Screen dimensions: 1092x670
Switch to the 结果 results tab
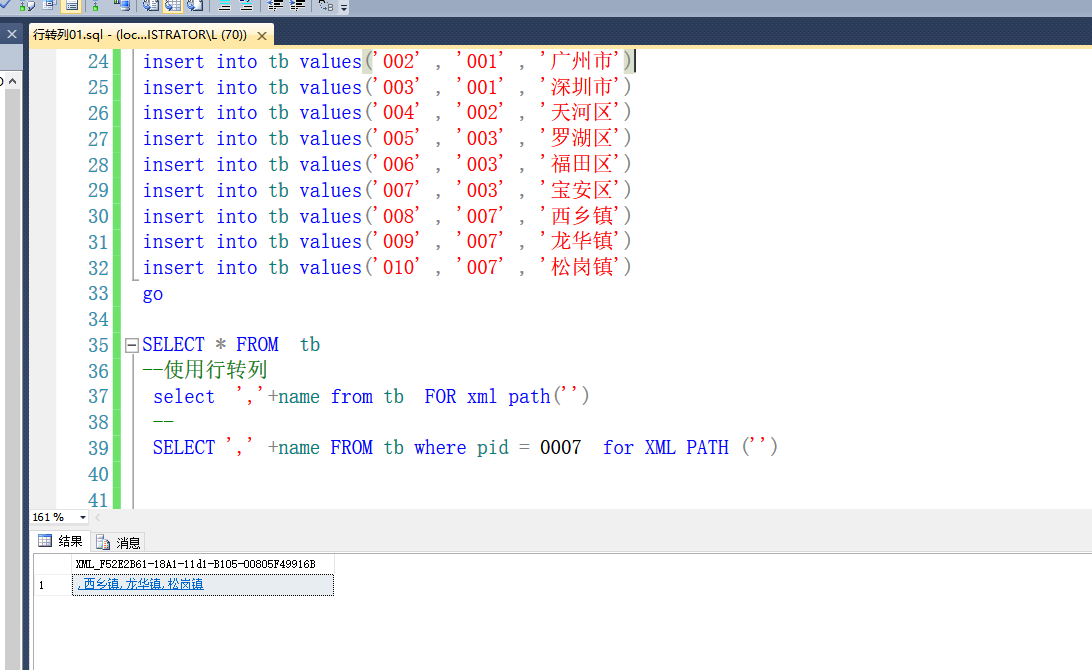(x=61, y=541)
